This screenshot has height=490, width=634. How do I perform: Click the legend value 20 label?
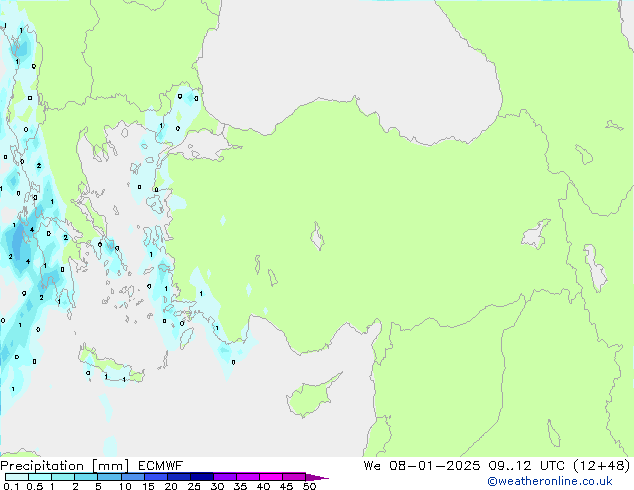click(x=171, y=486)
